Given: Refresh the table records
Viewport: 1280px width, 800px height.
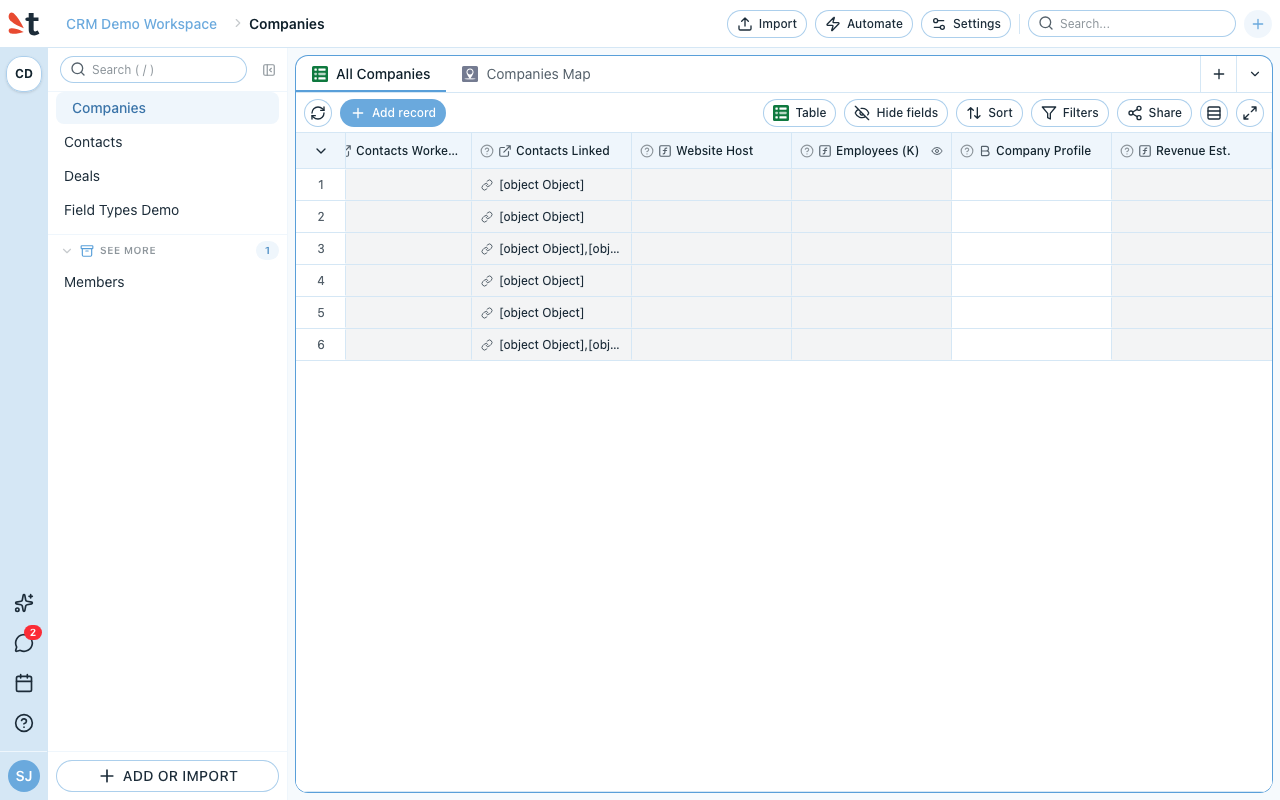Looking at the screenshot, I should (x=318, y=113).
